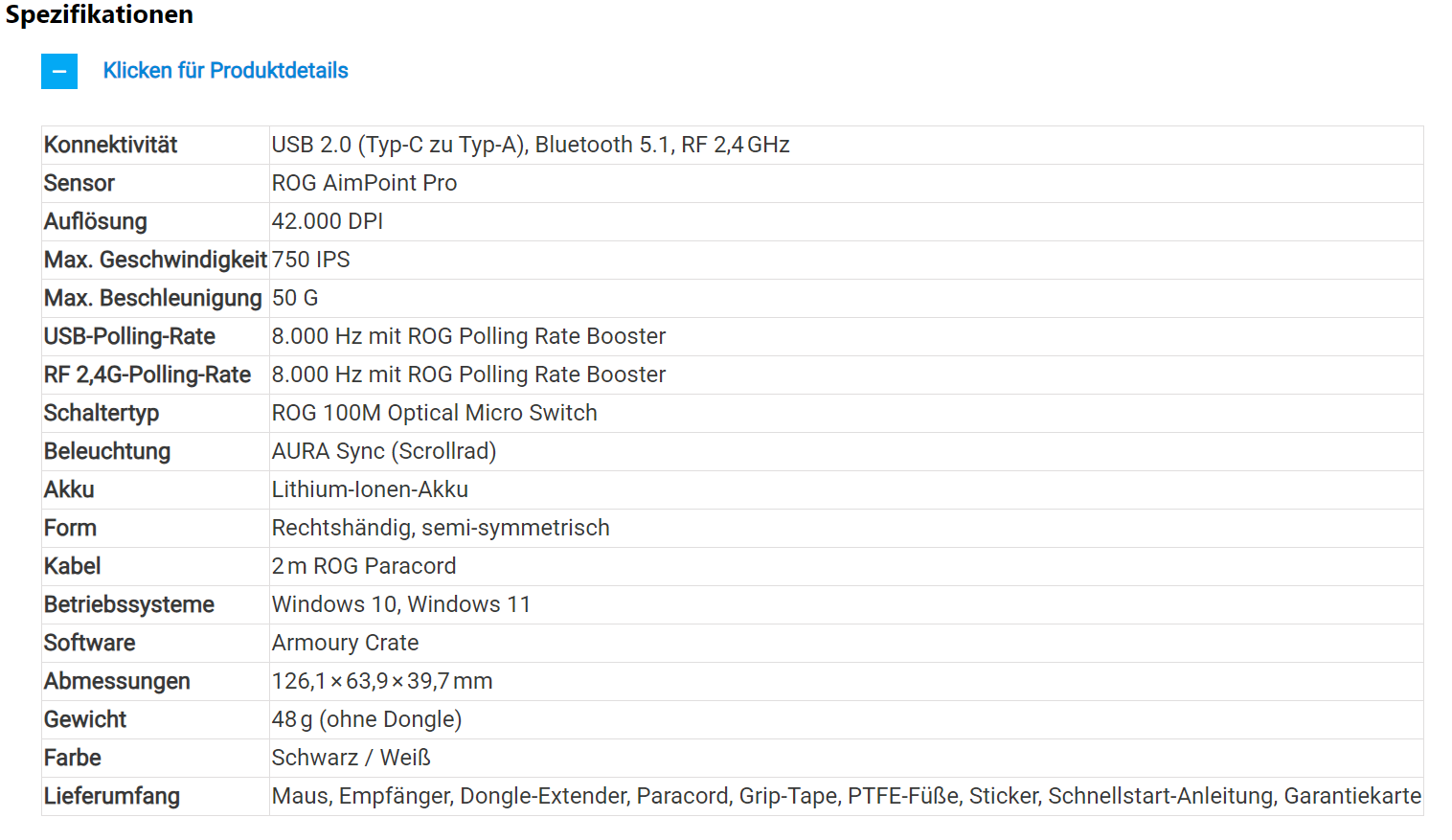
Task: Click the Kabel value 2 m ROG Paracord
Action: [364, 566]
